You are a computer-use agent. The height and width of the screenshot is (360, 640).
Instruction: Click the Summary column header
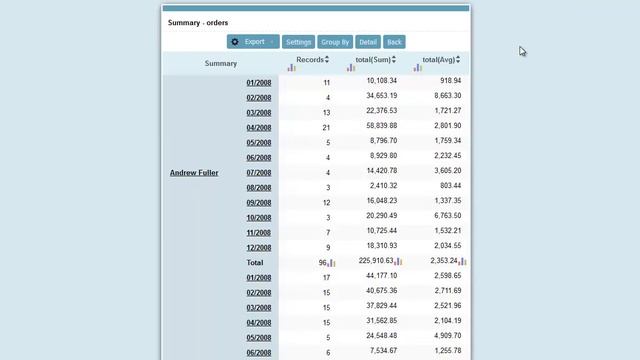221,64
